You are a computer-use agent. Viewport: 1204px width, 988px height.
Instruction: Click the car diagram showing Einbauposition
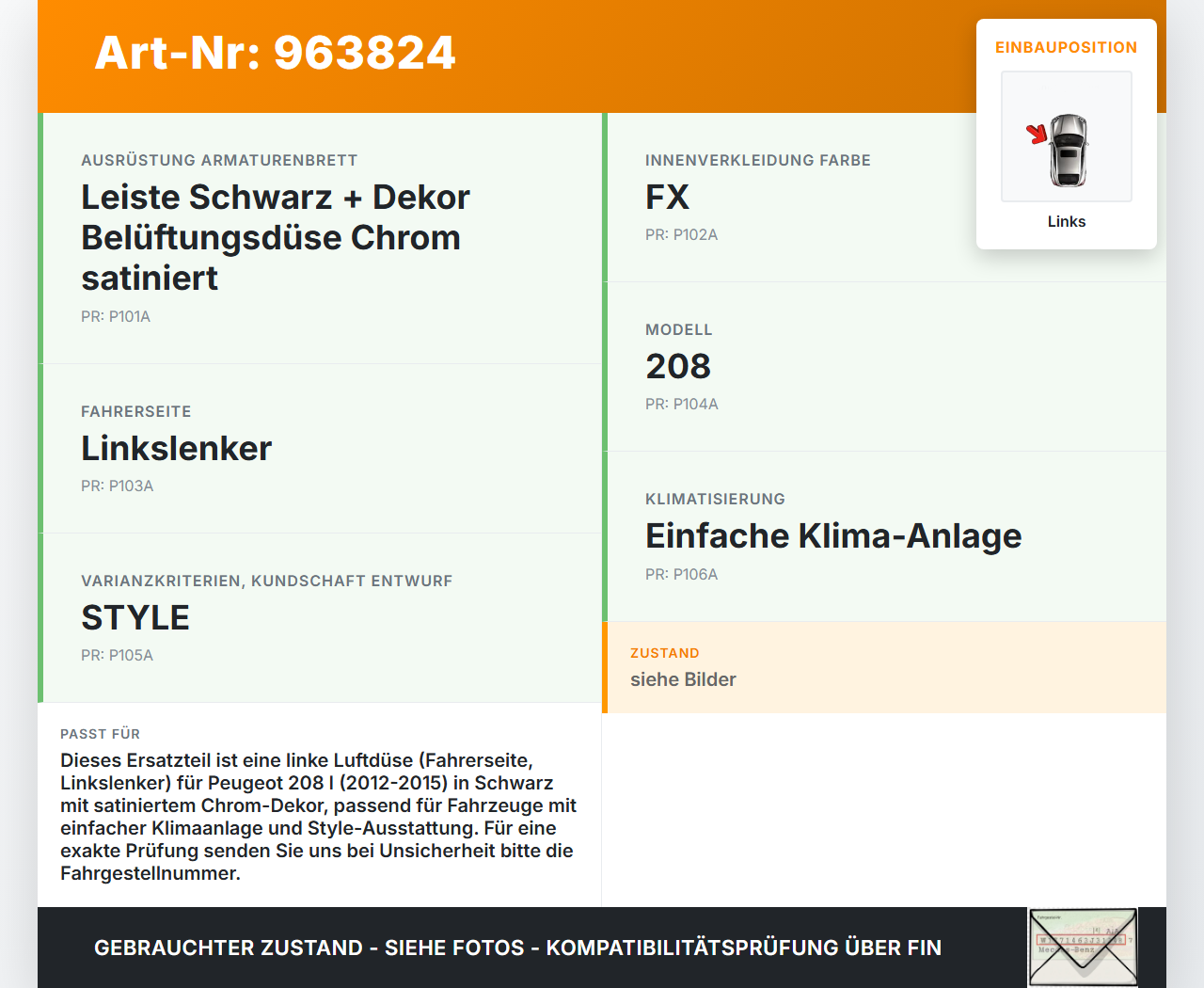click(x=1066, y=136)
